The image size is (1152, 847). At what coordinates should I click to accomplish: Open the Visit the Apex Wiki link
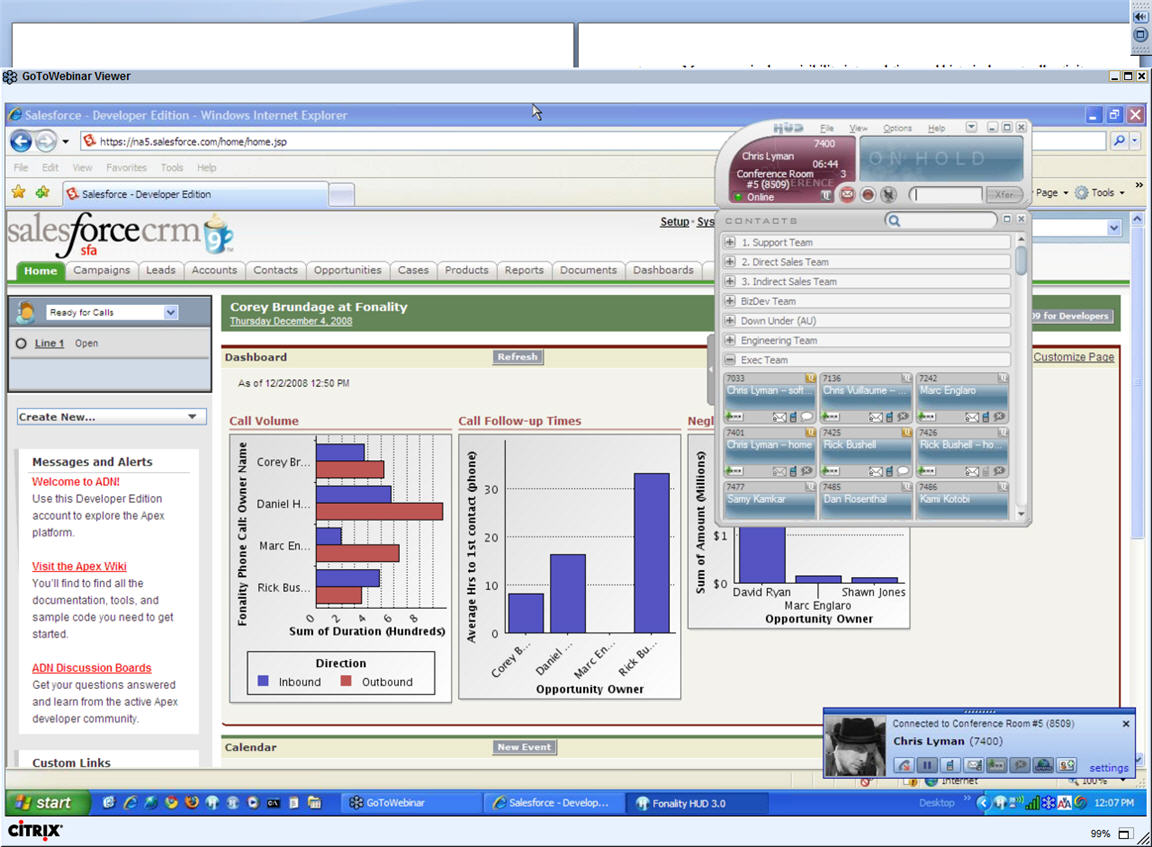[x=79, y=566]
